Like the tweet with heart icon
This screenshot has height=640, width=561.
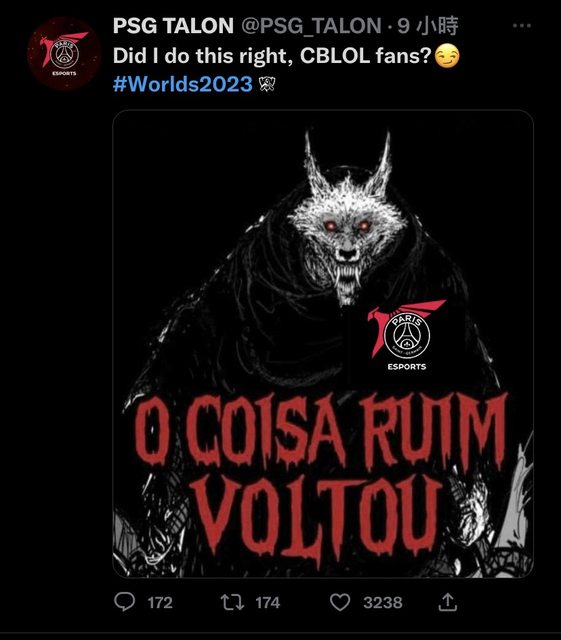pyautogui.click(x=340, y=602)
